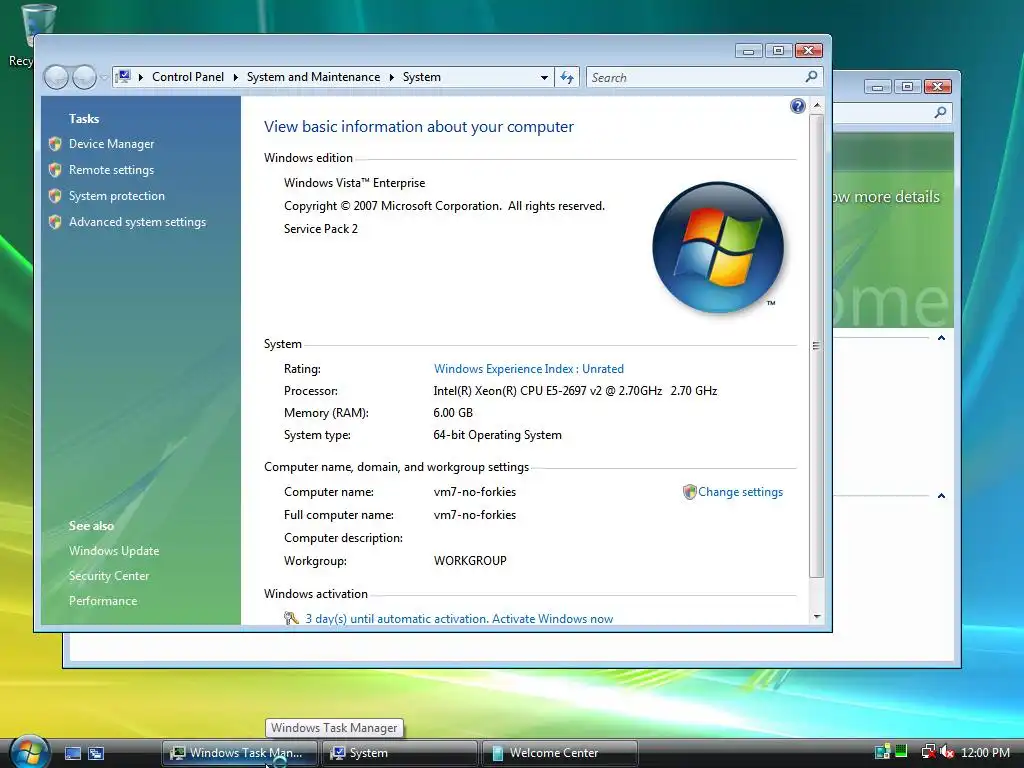Screen dimensions: 1024x768
Task: Open the Start menu orb
Action: [x=29, y=752]
